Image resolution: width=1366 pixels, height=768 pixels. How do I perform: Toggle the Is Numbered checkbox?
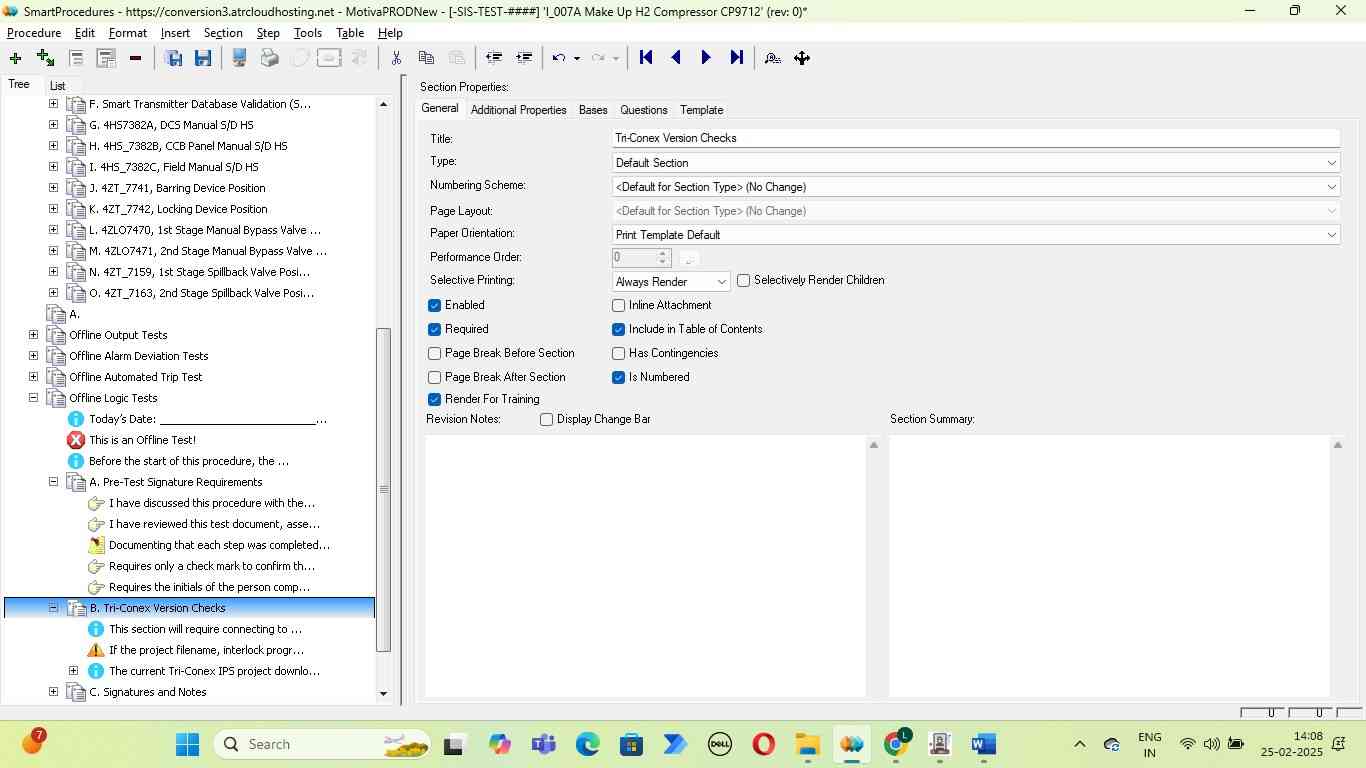618,377
